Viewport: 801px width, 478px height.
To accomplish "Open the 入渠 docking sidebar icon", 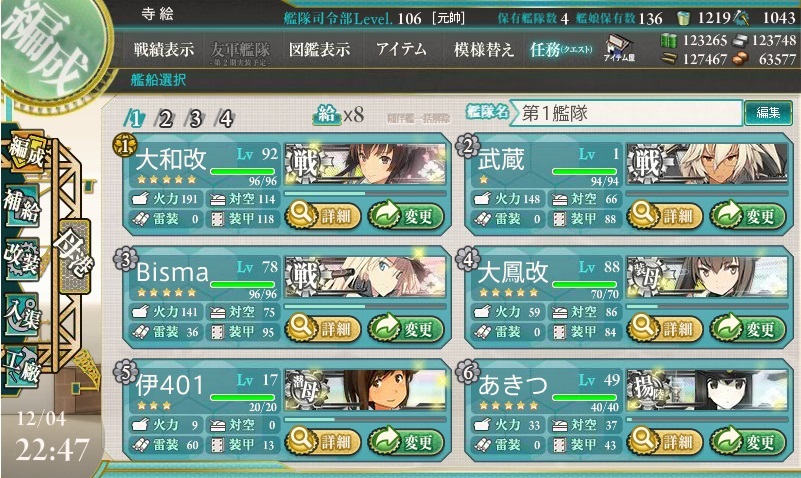I will click(x=21, y=312).
